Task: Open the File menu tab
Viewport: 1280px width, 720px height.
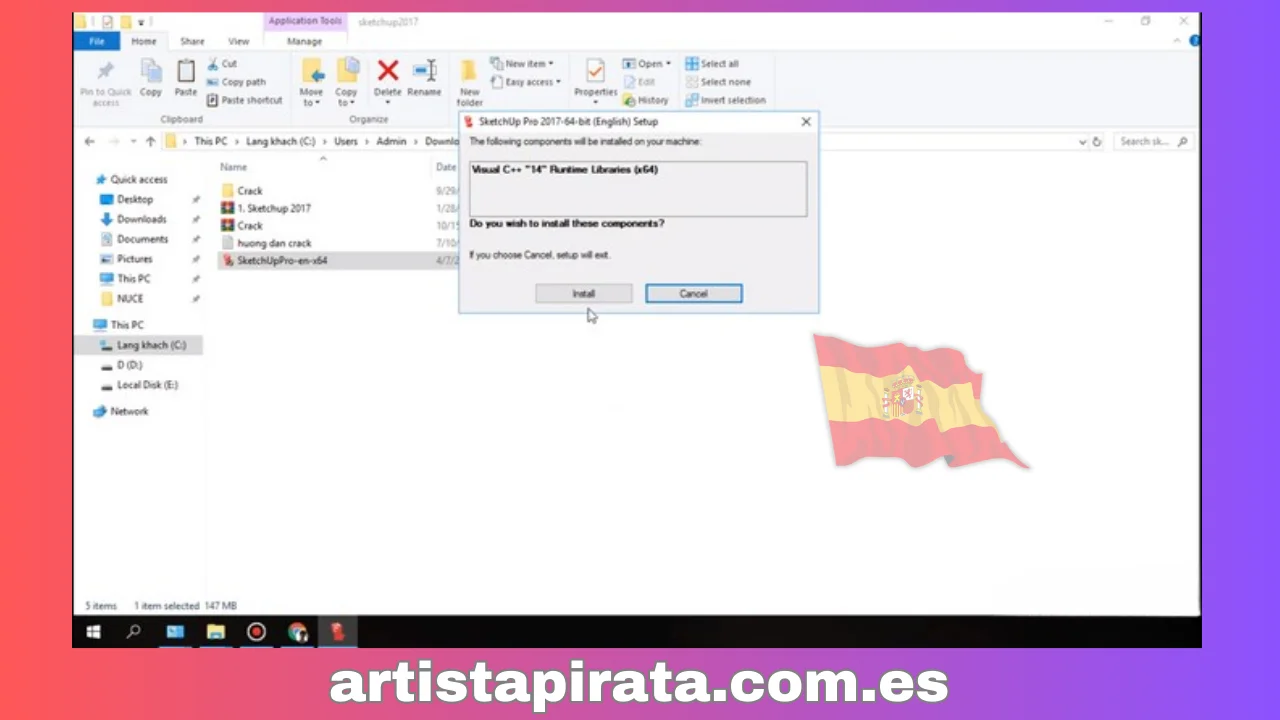Action: coord(97,41)
